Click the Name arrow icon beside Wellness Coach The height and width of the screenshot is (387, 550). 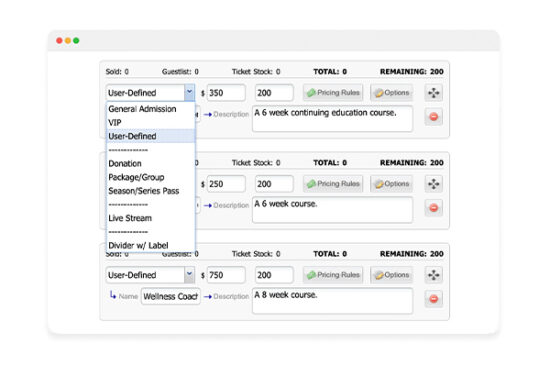113,295
